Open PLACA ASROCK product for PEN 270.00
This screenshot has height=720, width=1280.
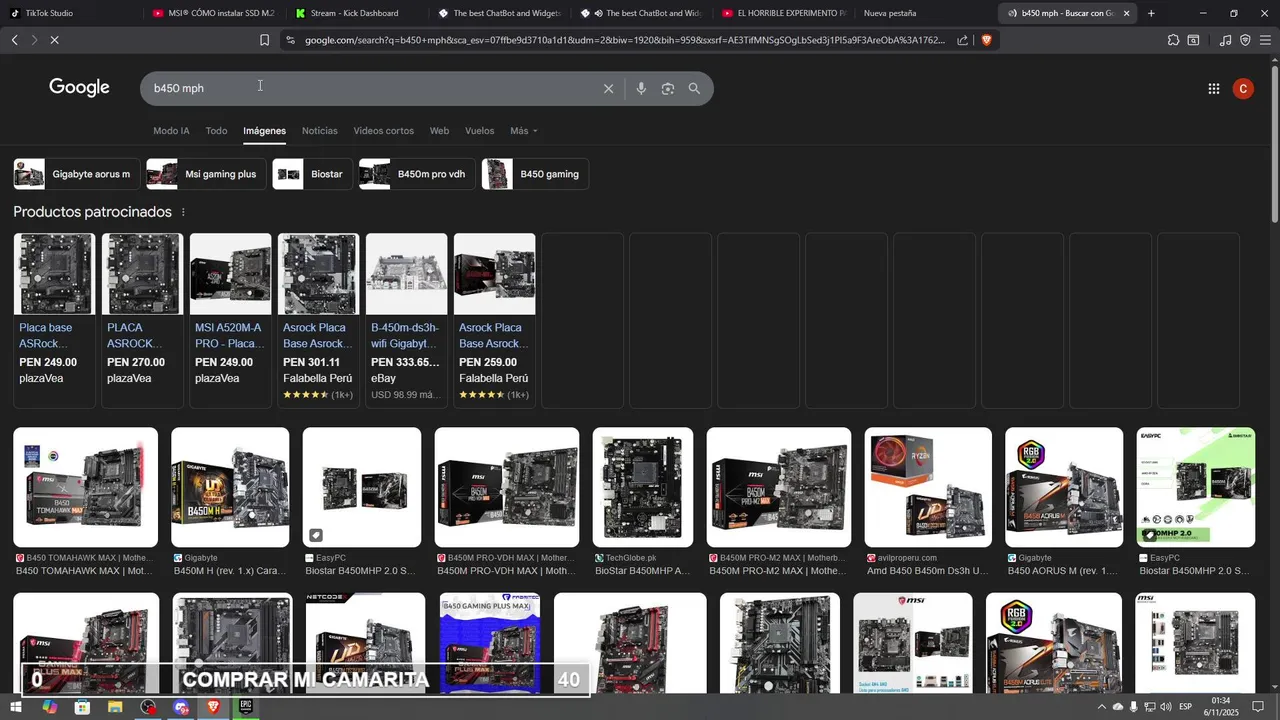[142, 320]
